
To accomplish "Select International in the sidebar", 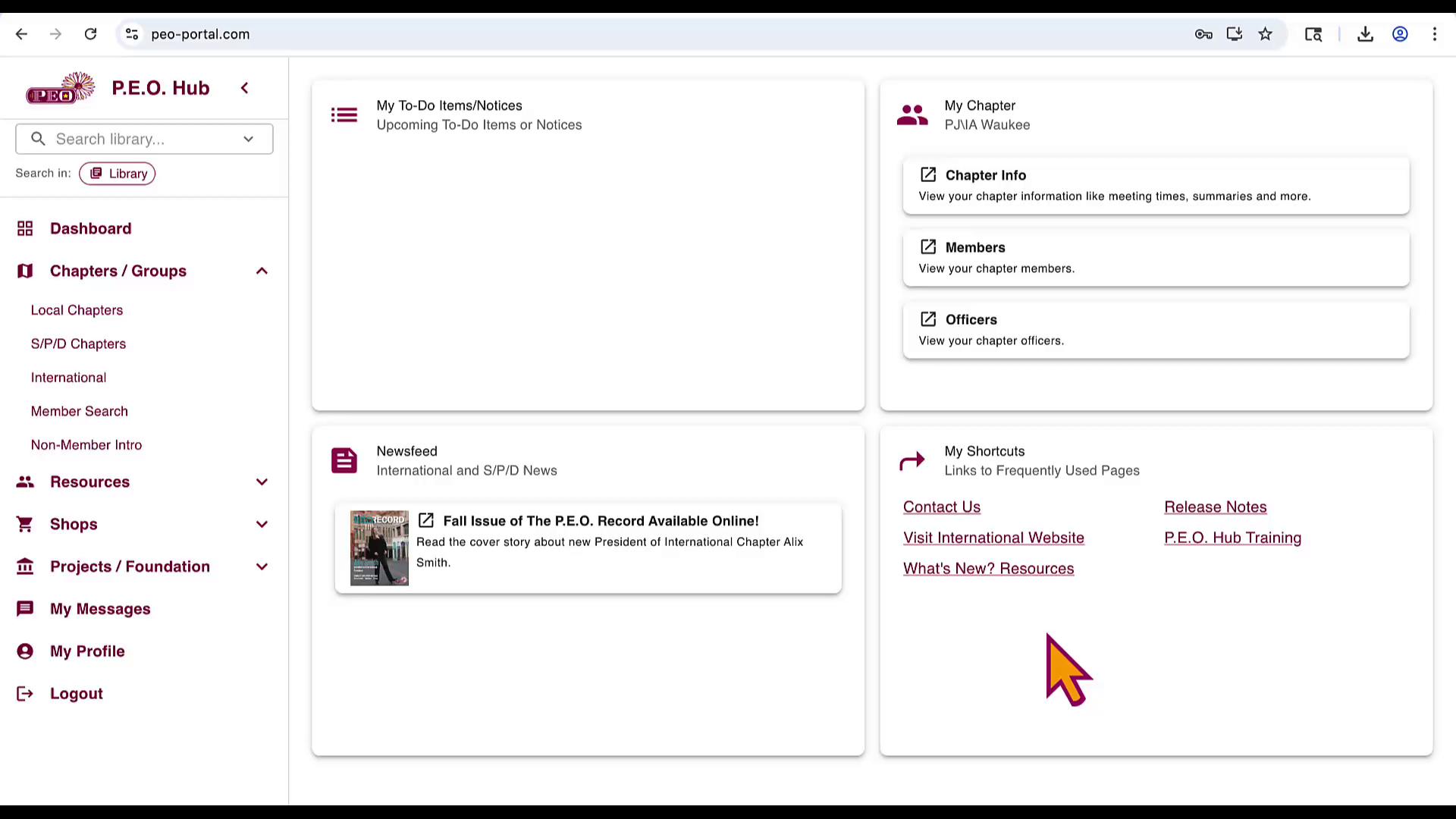I will [x=68, y=378].
